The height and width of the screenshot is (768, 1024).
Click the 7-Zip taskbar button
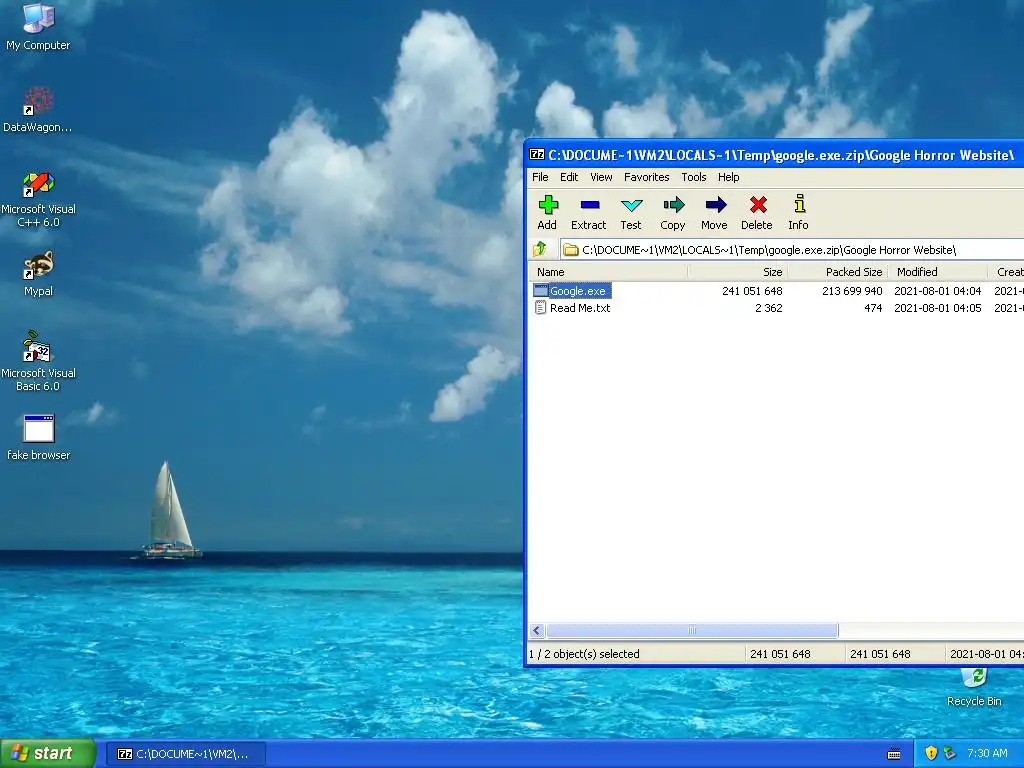186,754
